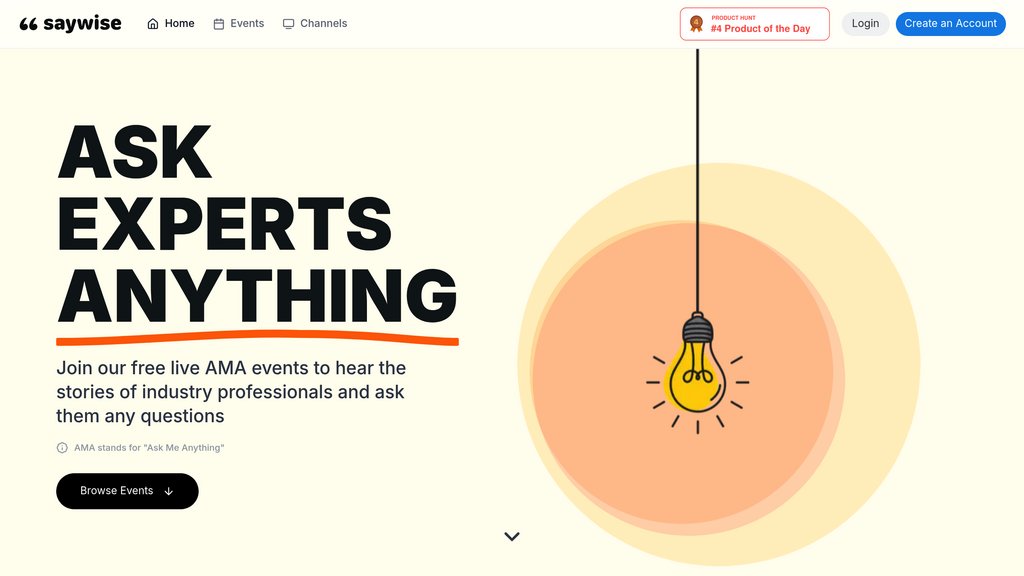The height and width of the screenshot is (576, 1024).
Task: Open the Events nav item
Action: [238, 24]
